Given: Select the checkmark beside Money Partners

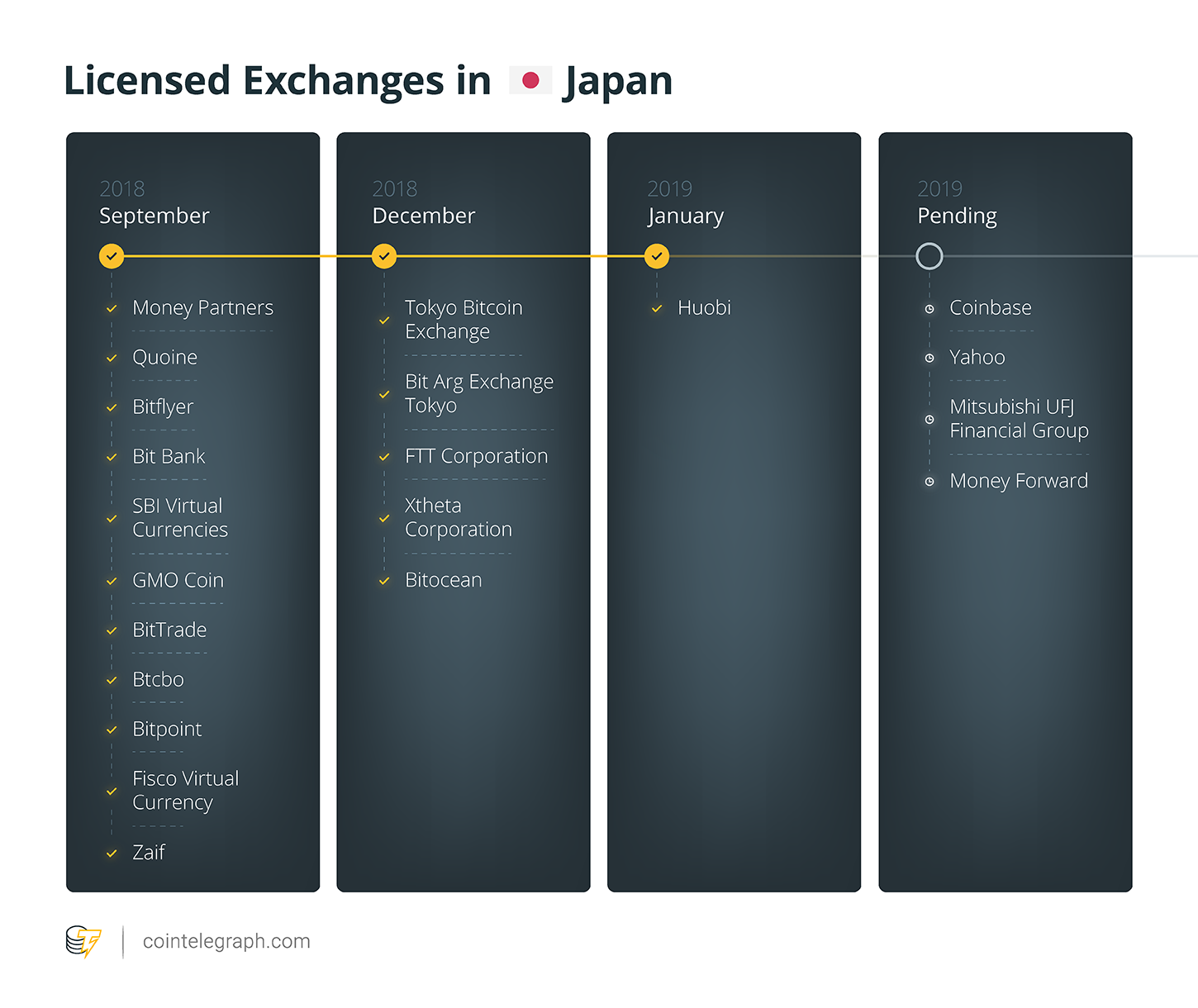Looking at the screenshot, I should tap(112, 308).
